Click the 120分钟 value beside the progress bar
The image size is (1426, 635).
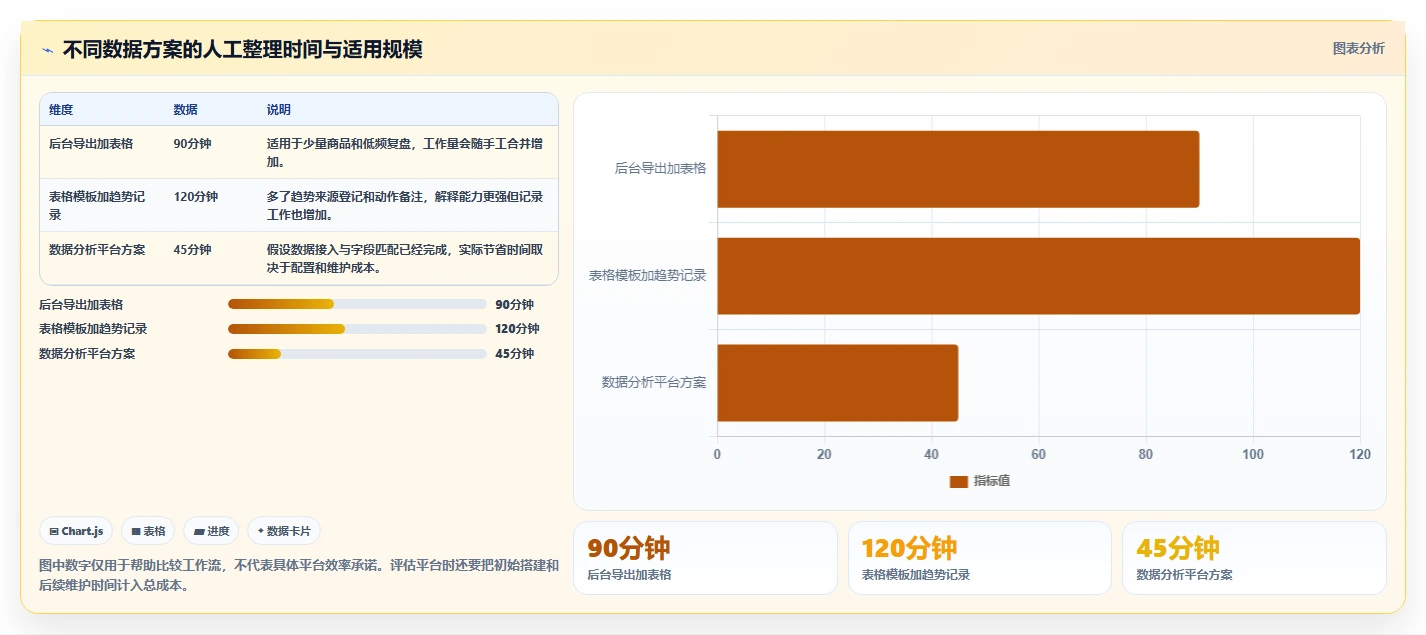click(517, 328)
